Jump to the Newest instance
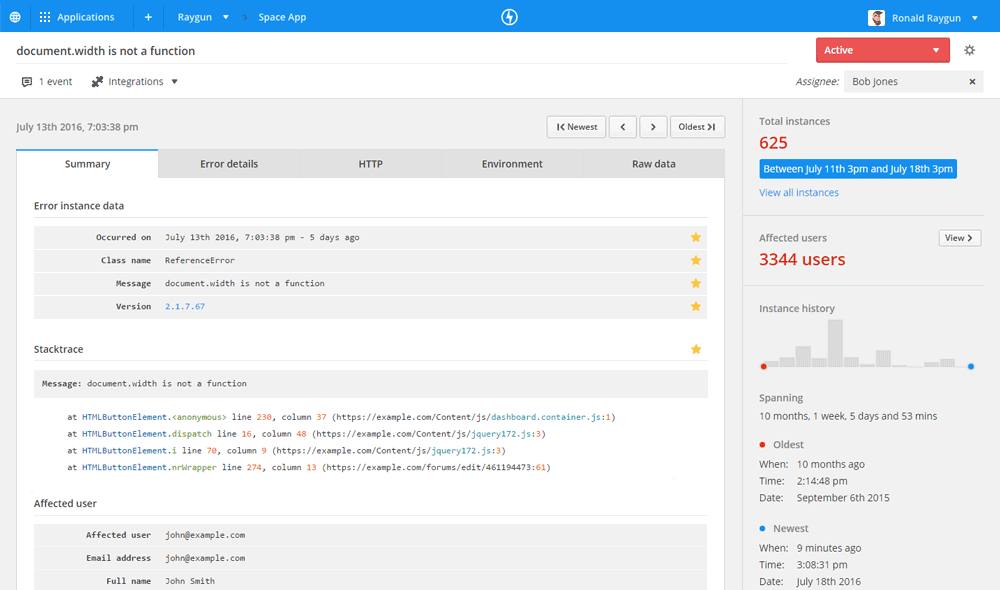This screenshot has width=1000, height=590. coord(577,127)
